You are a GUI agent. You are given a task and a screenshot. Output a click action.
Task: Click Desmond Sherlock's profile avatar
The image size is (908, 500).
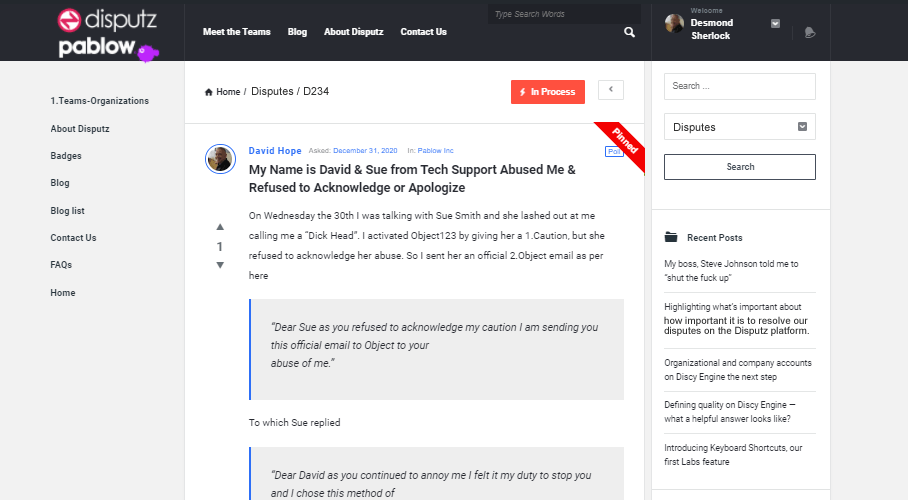(x=674, y=24)
